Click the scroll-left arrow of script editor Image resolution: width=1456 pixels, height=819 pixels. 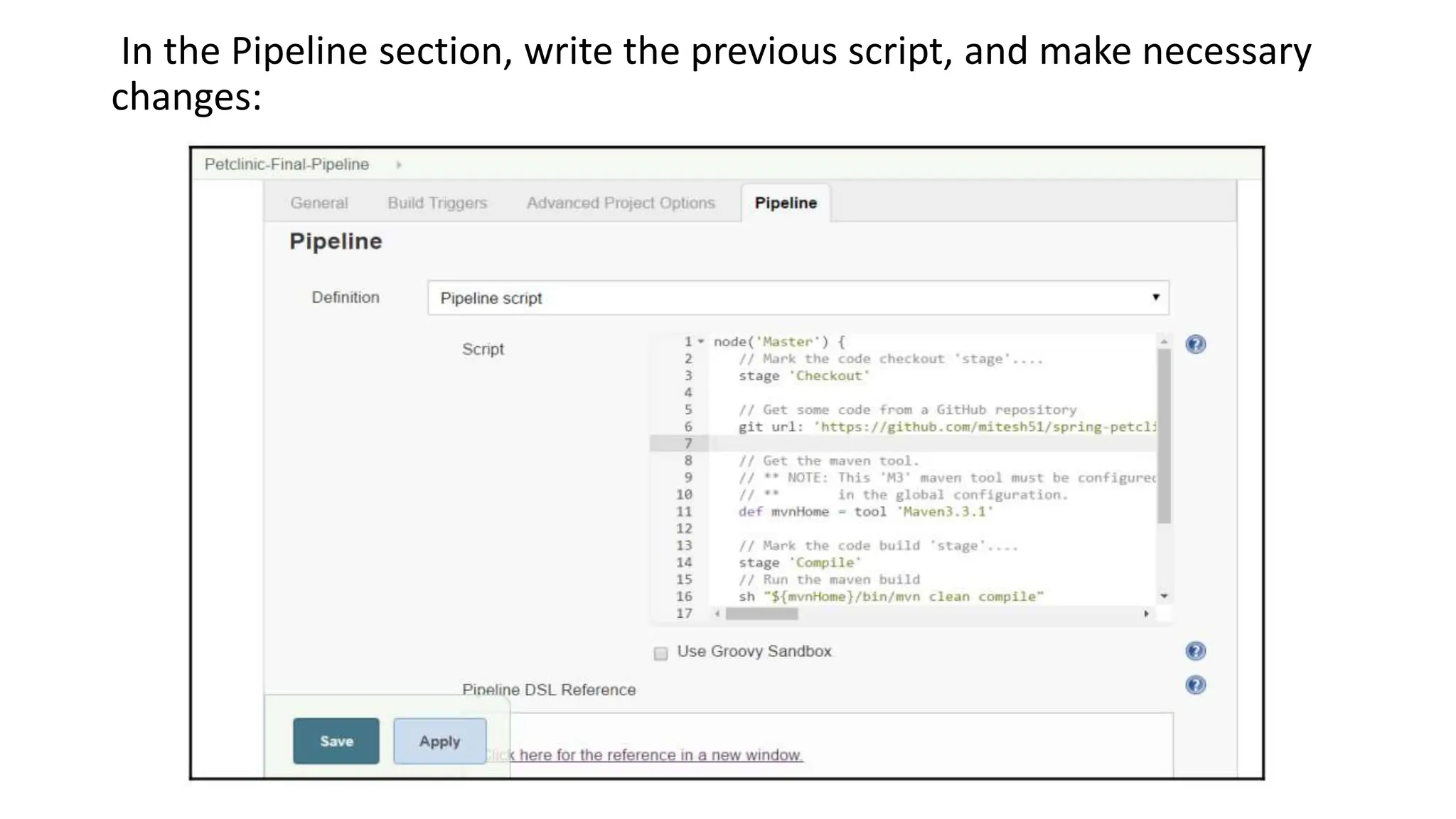coord(717,614)
